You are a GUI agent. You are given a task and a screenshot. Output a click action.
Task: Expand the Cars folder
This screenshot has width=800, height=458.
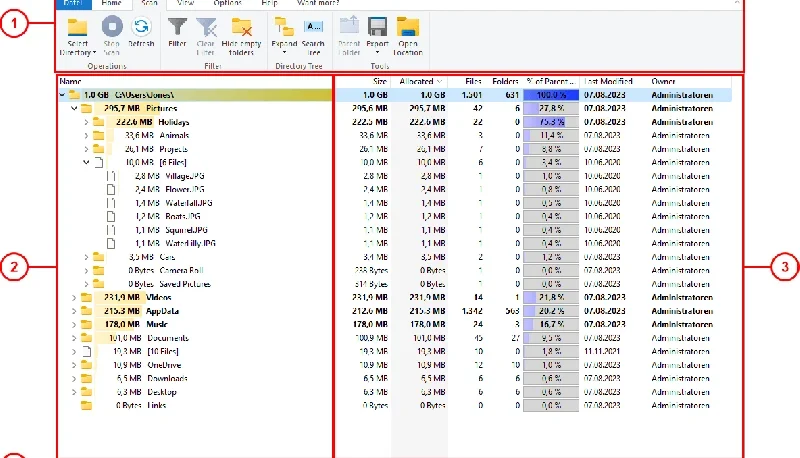86,257
